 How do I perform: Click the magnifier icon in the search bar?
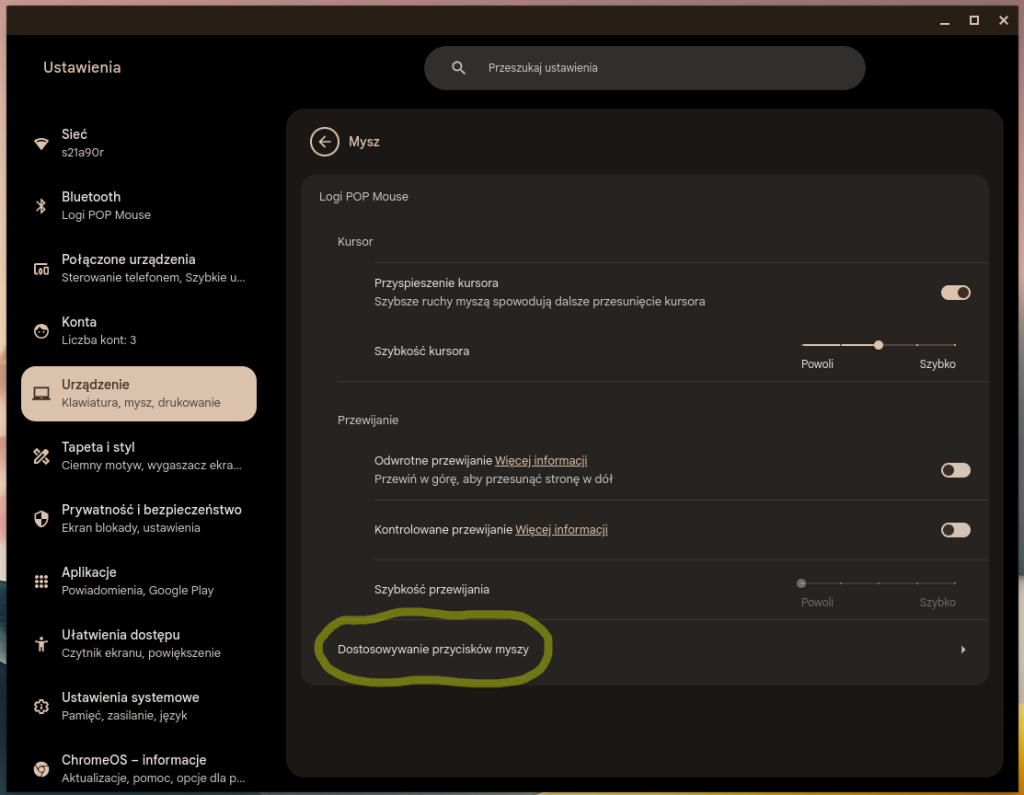(x=458, y=68)
